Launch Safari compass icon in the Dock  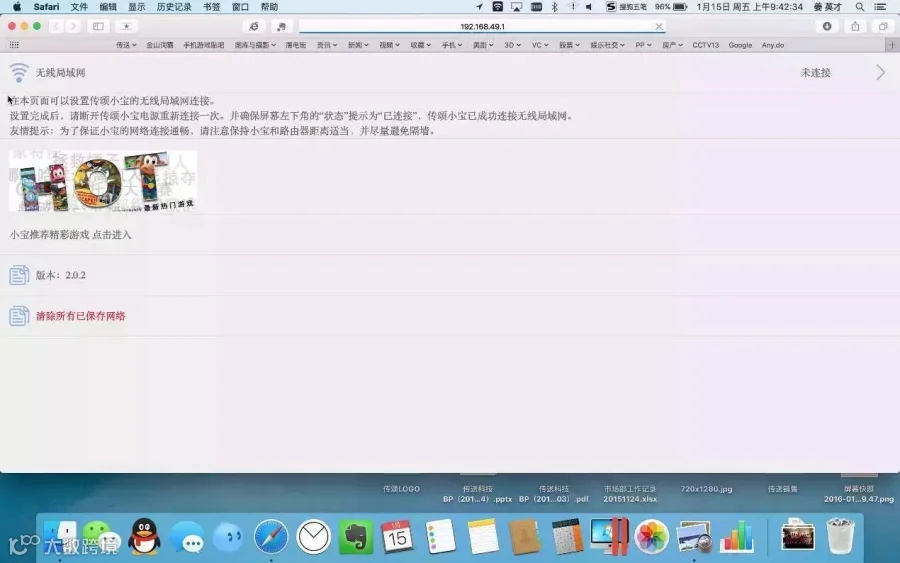[x=271, y=537]
